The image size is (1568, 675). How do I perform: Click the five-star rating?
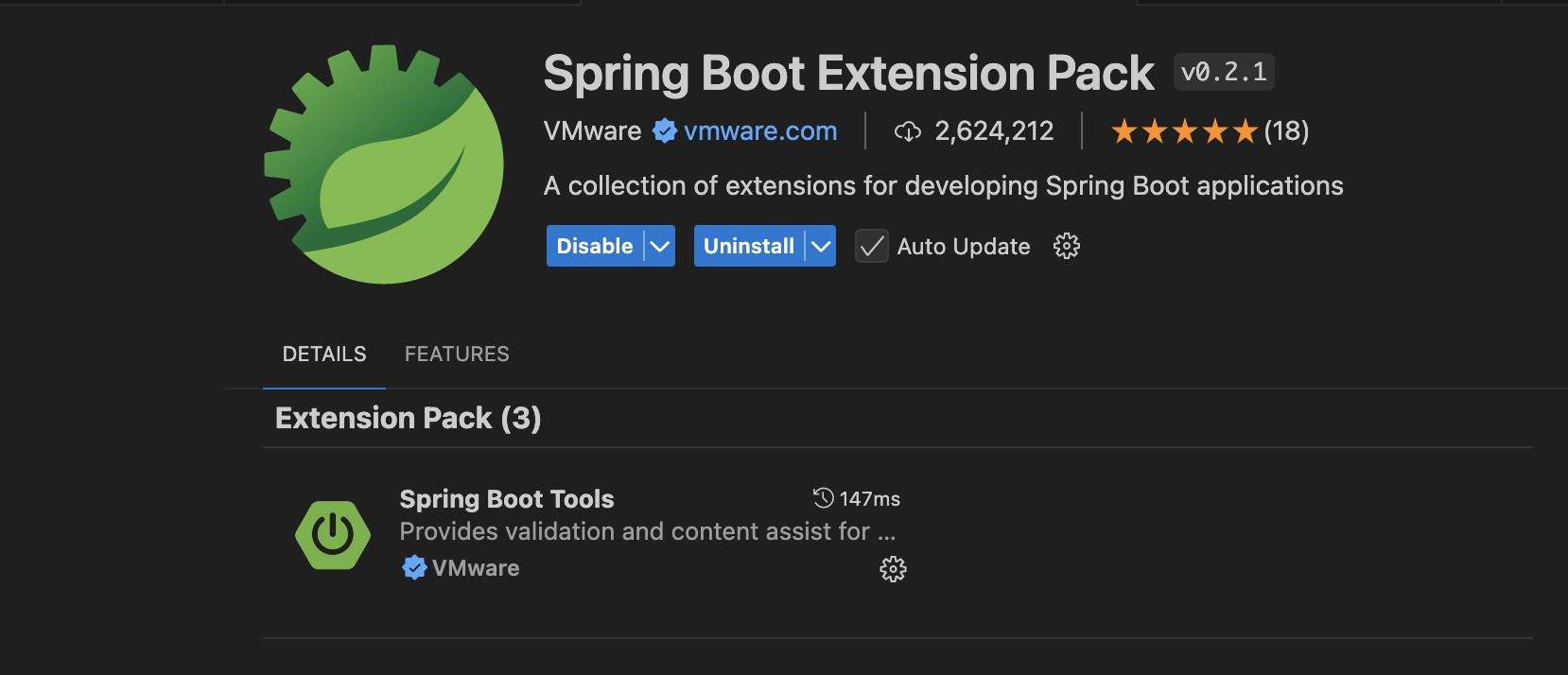1184,131
